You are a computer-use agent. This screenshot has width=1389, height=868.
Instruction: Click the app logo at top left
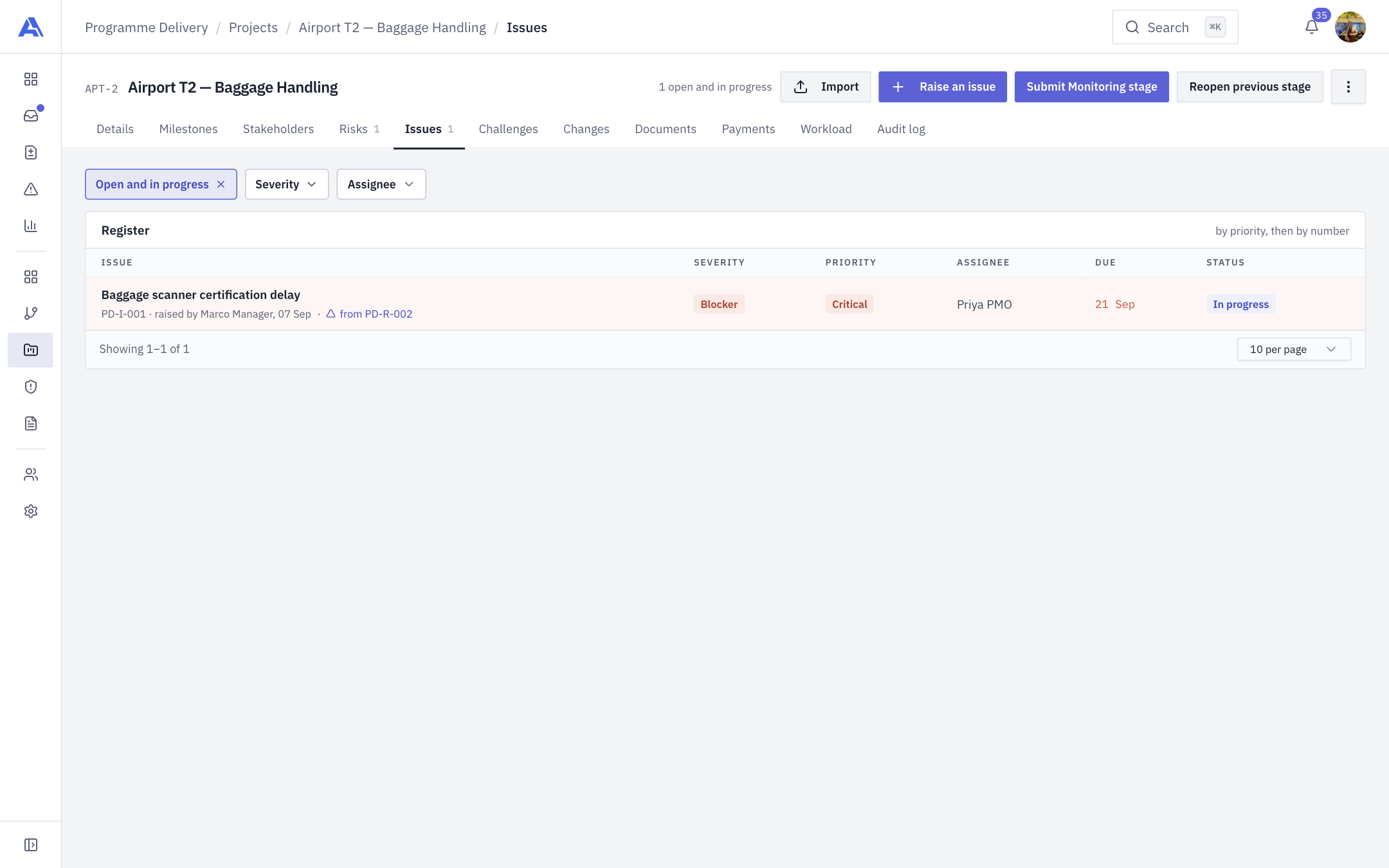[x=31, y=27]
